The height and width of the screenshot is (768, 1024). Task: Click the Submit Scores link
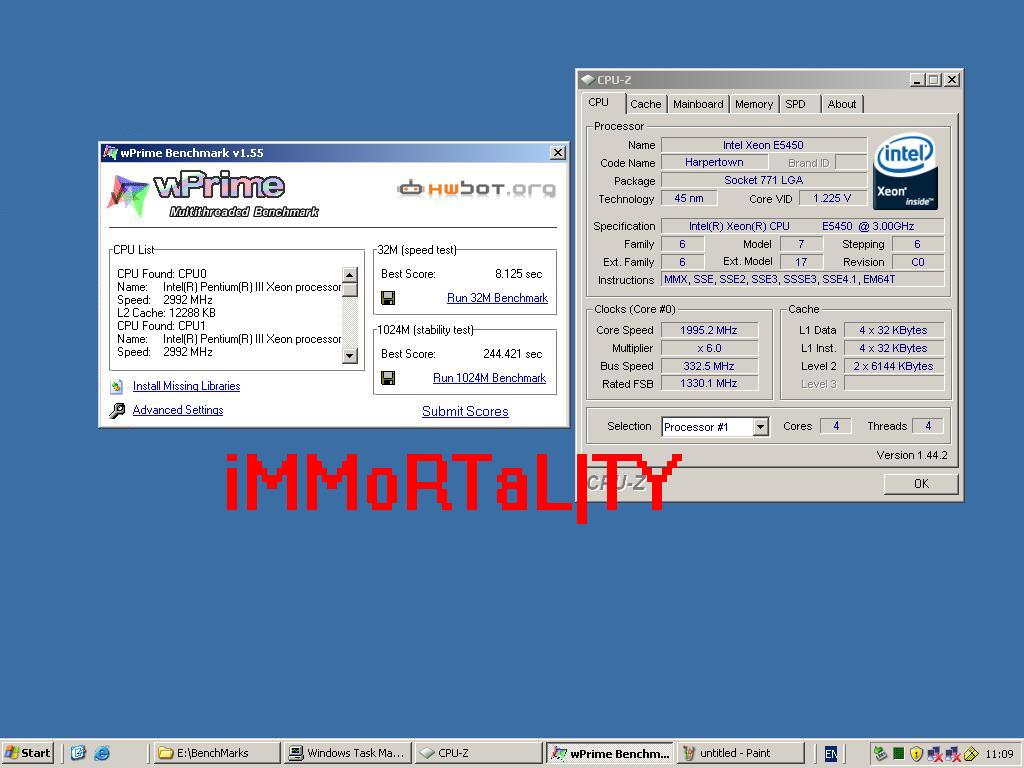465,411
